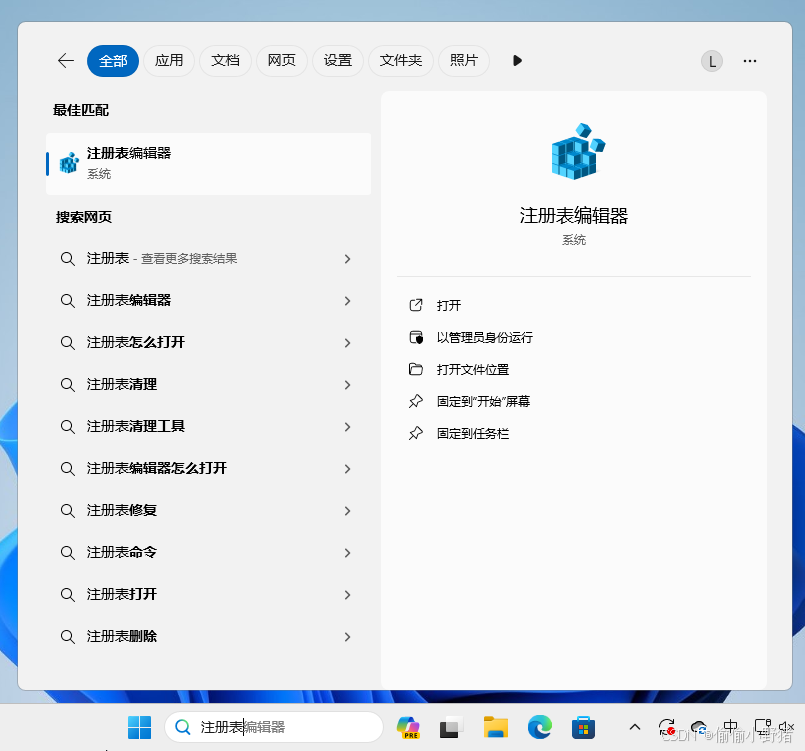Click the back arrow at top left
This screenshot has width=805, height=751.
tap(65, 61)
